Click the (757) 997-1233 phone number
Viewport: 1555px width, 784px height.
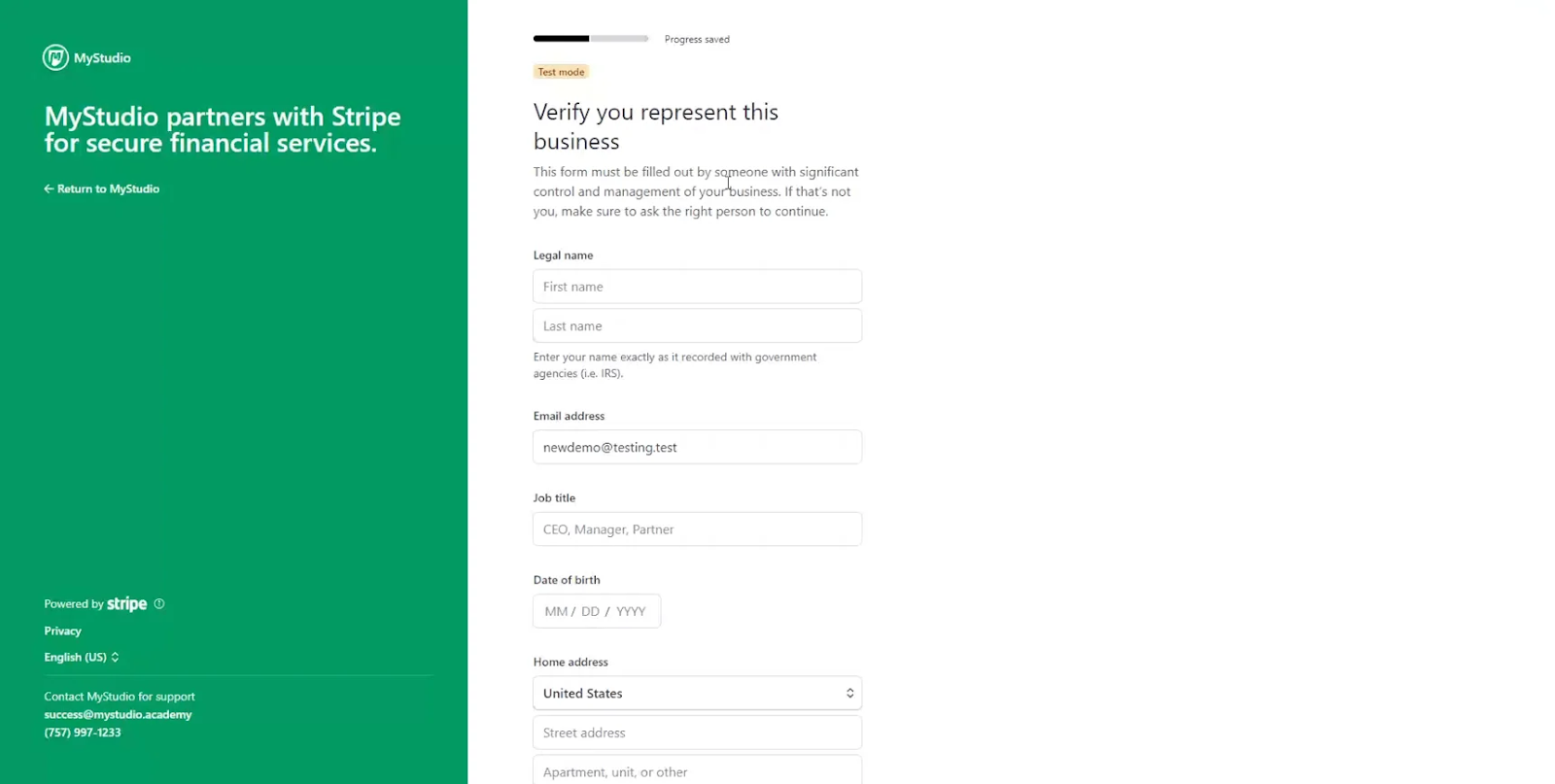tap(83, 733)
